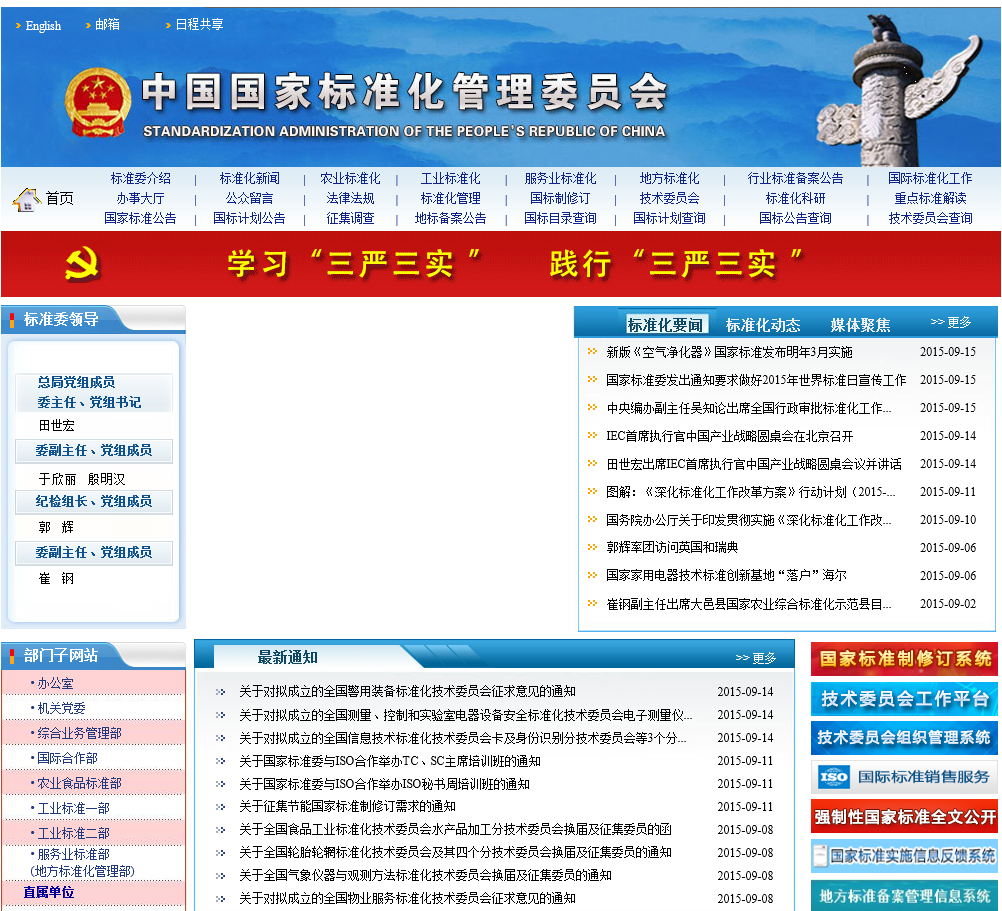
Task: Open 国标目录查询 menu item
Action: (560, 218)
